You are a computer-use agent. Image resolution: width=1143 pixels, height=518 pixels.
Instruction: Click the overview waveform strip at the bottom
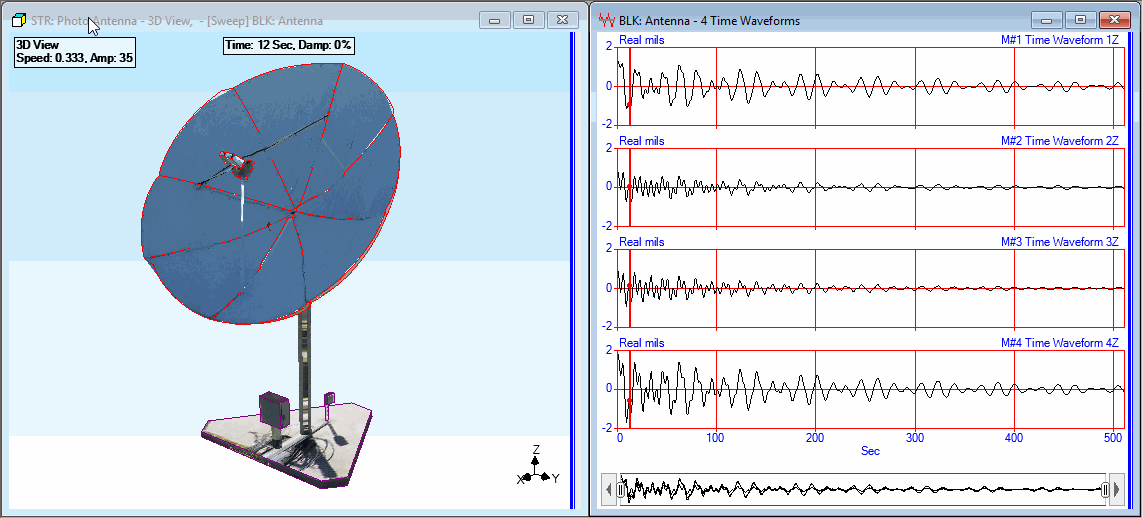pyautogui.click(x=864, y=491)
